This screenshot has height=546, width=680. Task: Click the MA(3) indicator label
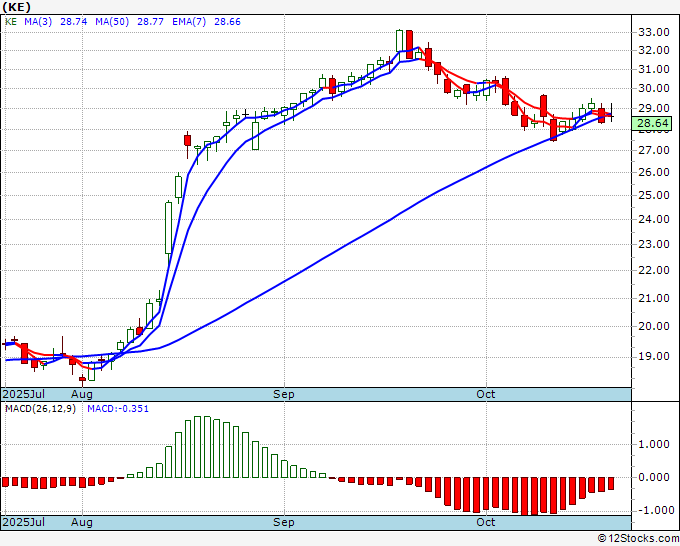(x=38, y=22)
